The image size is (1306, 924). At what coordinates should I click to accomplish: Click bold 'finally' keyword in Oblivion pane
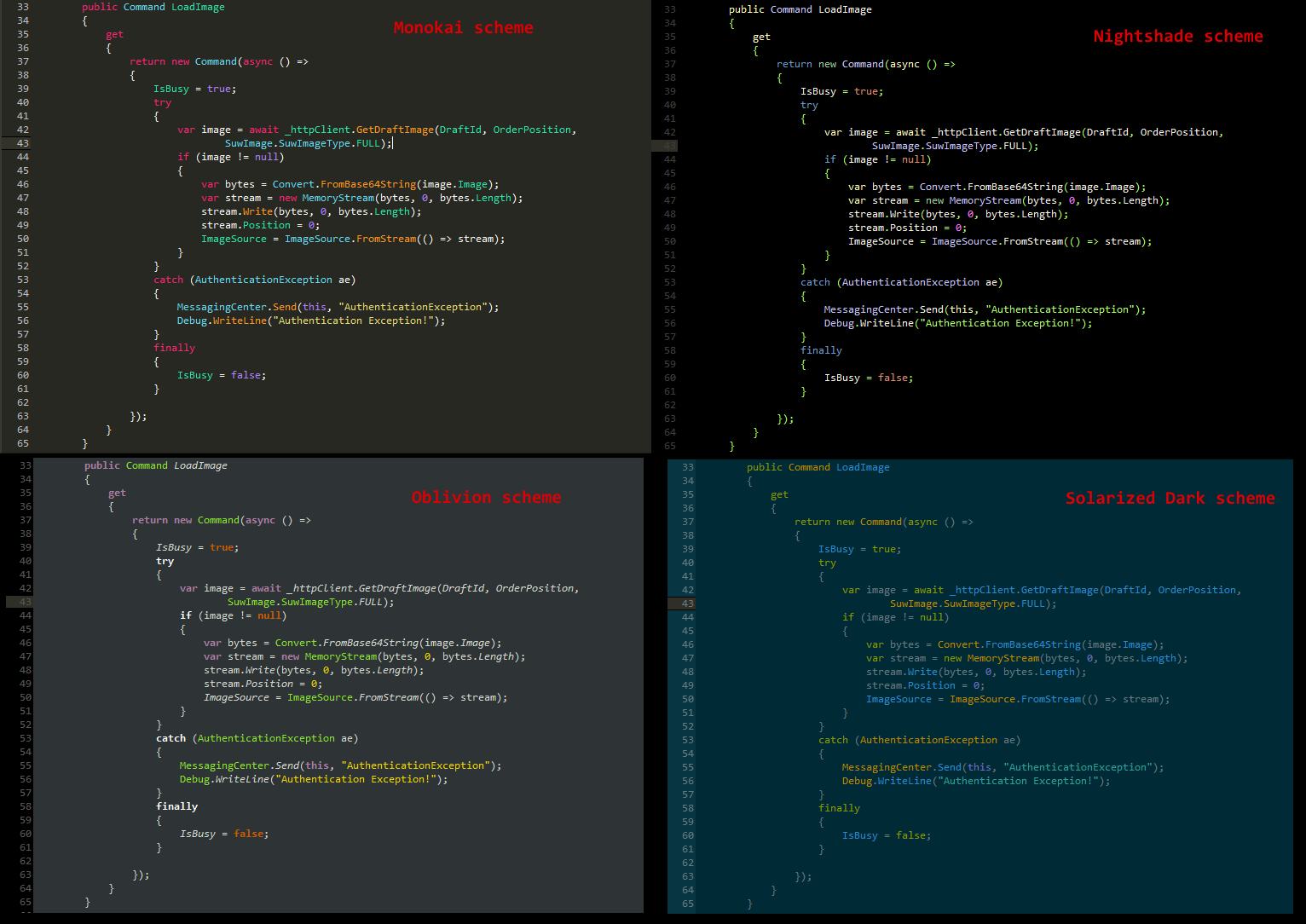[x=176, y=806]
